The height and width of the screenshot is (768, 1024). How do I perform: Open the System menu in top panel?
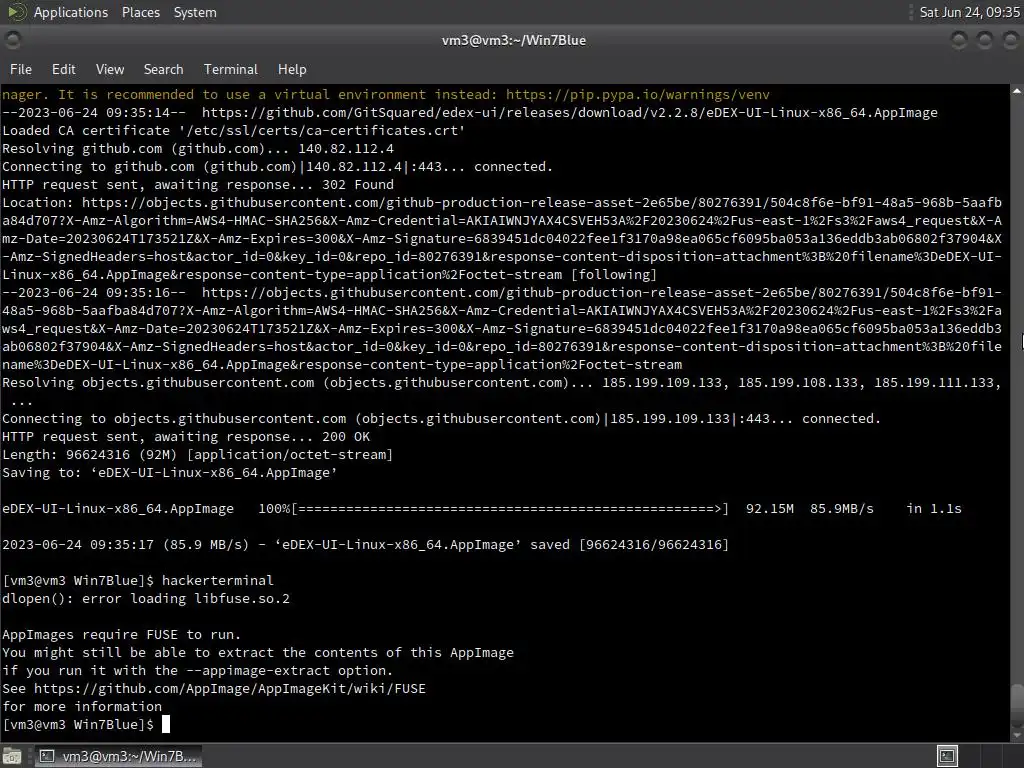point(195,12)
